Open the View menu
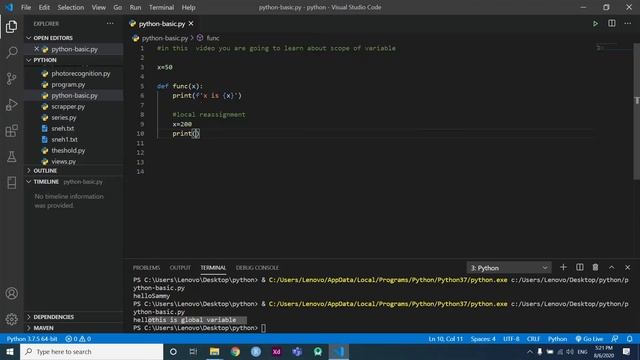 tap(98, 7)
